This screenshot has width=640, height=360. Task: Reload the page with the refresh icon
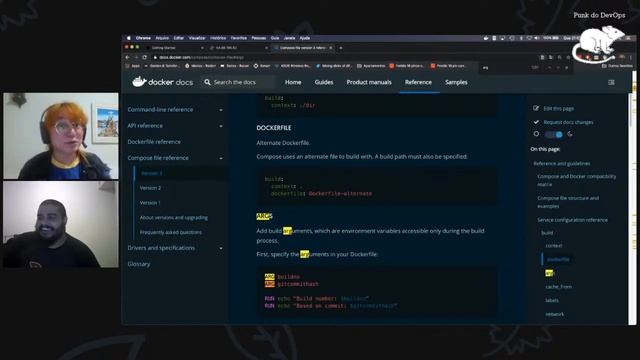[144, 57]
